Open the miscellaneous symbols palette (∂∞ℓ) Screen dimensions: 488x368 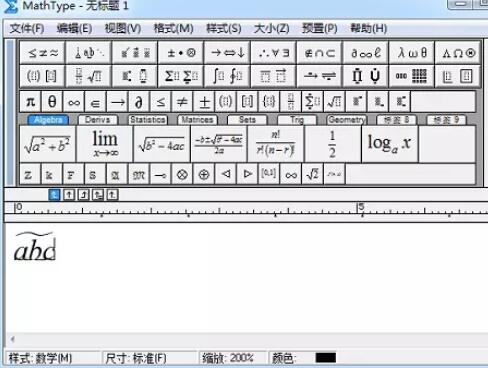(x=366, y=53)
